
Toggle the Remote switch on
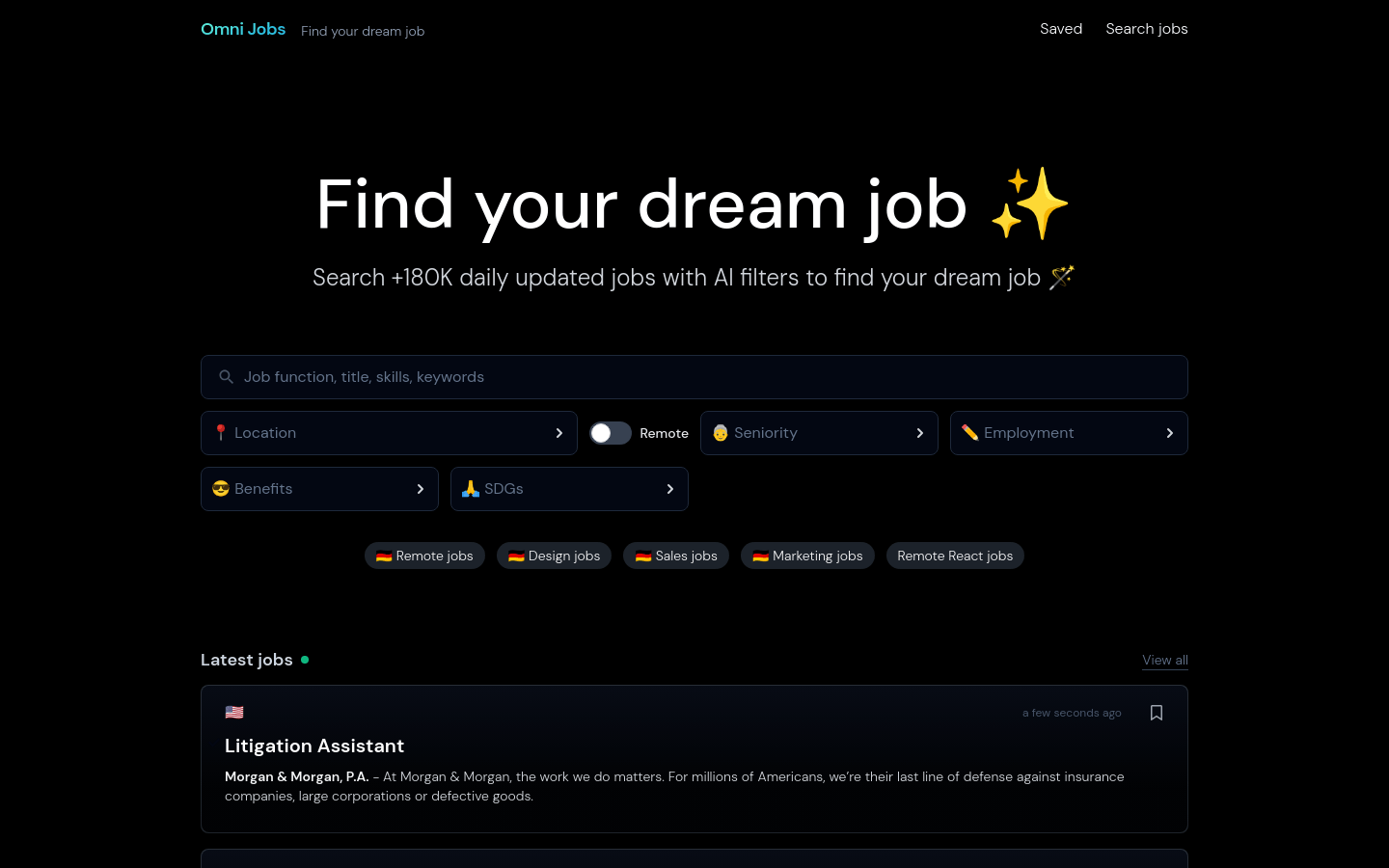coord(610,433)
